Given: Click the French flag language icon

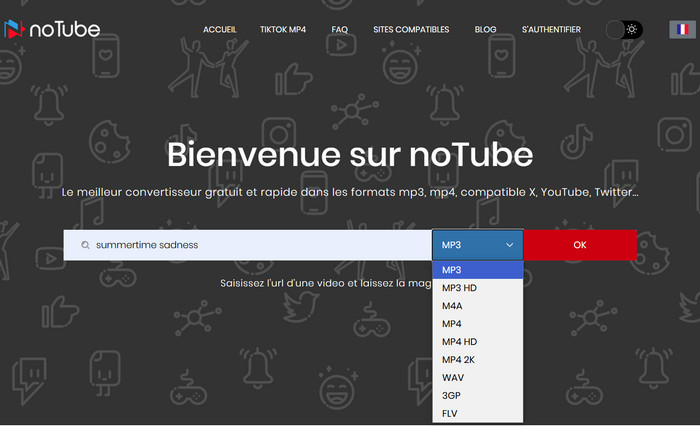Looking at the screenshot, I should click(681, 29).
